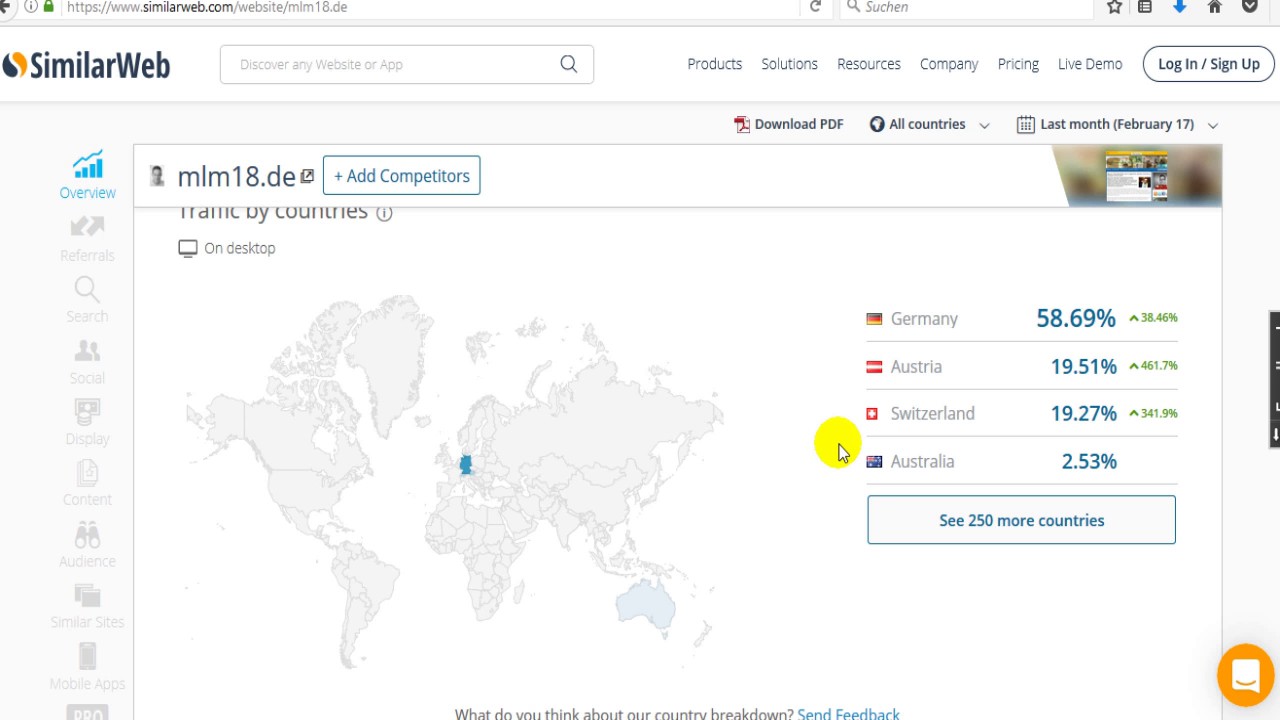1280x720 pixels.
Task: Click the browser Suchen search box
Action: tap(966, 7)
